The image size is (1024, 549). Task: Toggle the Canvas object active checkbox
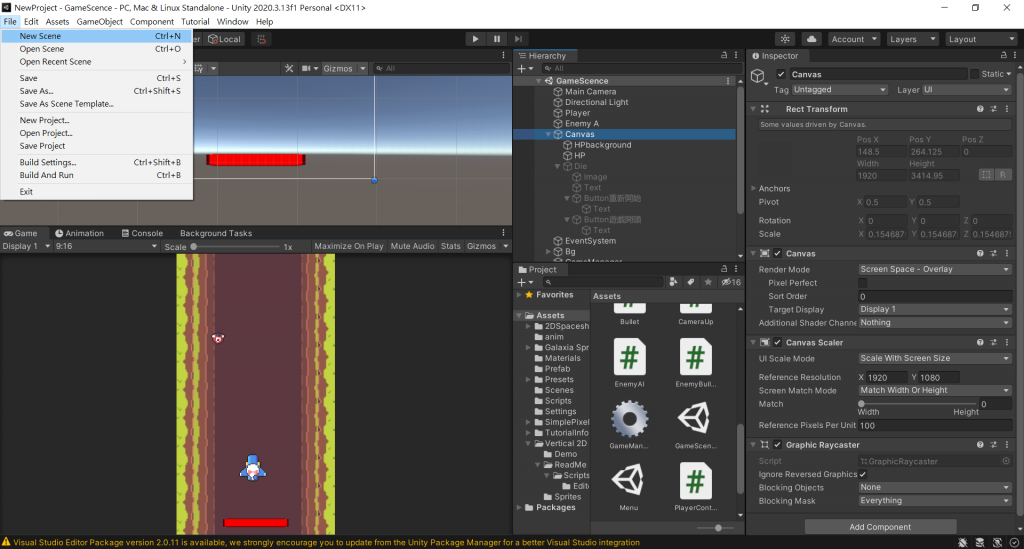coord(780,74)
